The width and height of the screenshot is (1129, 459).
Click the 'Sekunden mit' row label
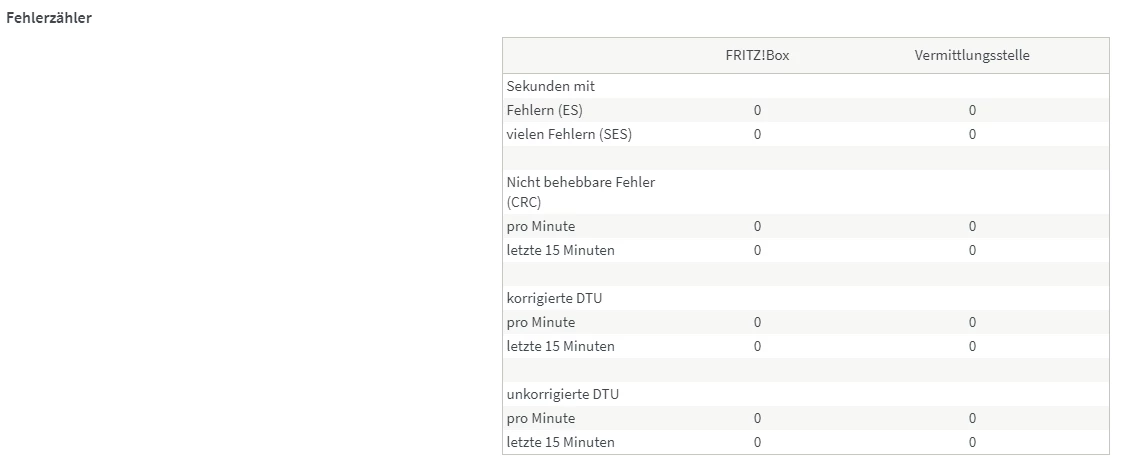[x=550, y=86]
